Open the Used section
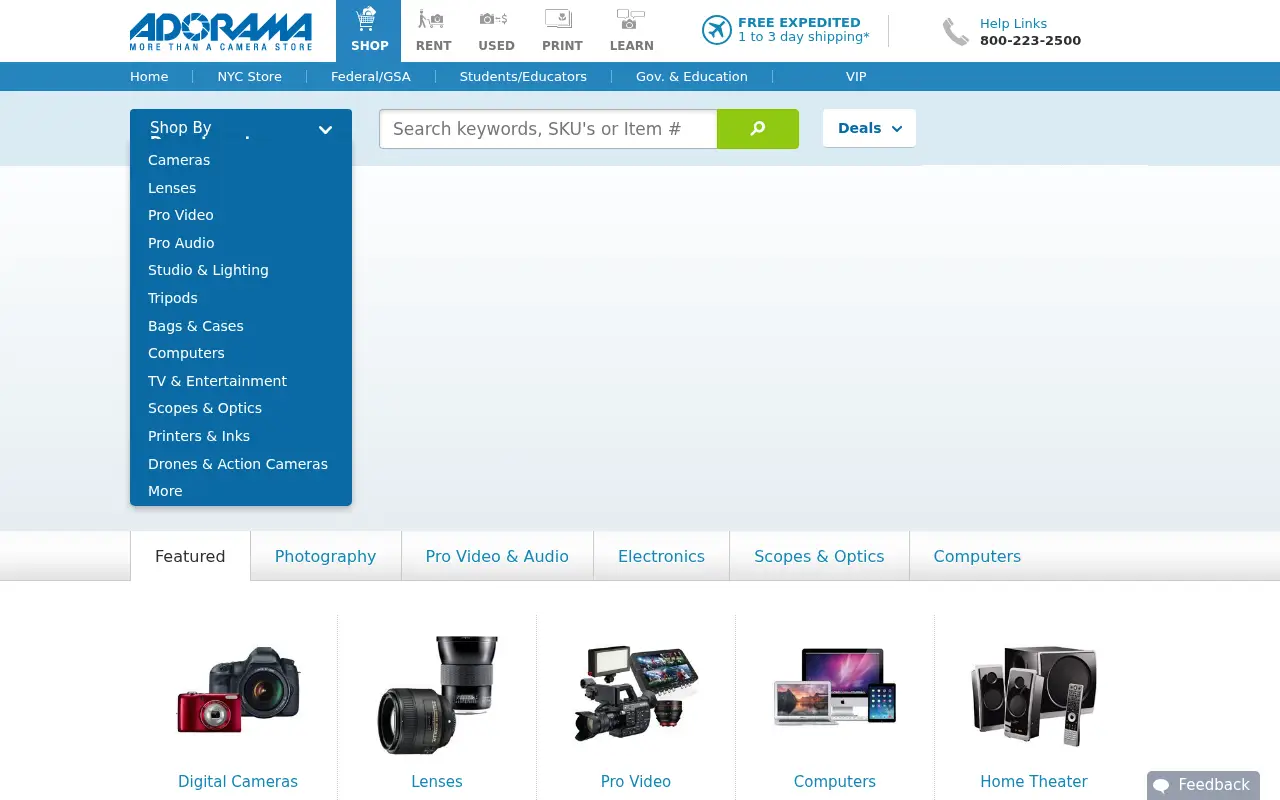This screenshot has height=800, width=1280. tap(496, 31)
